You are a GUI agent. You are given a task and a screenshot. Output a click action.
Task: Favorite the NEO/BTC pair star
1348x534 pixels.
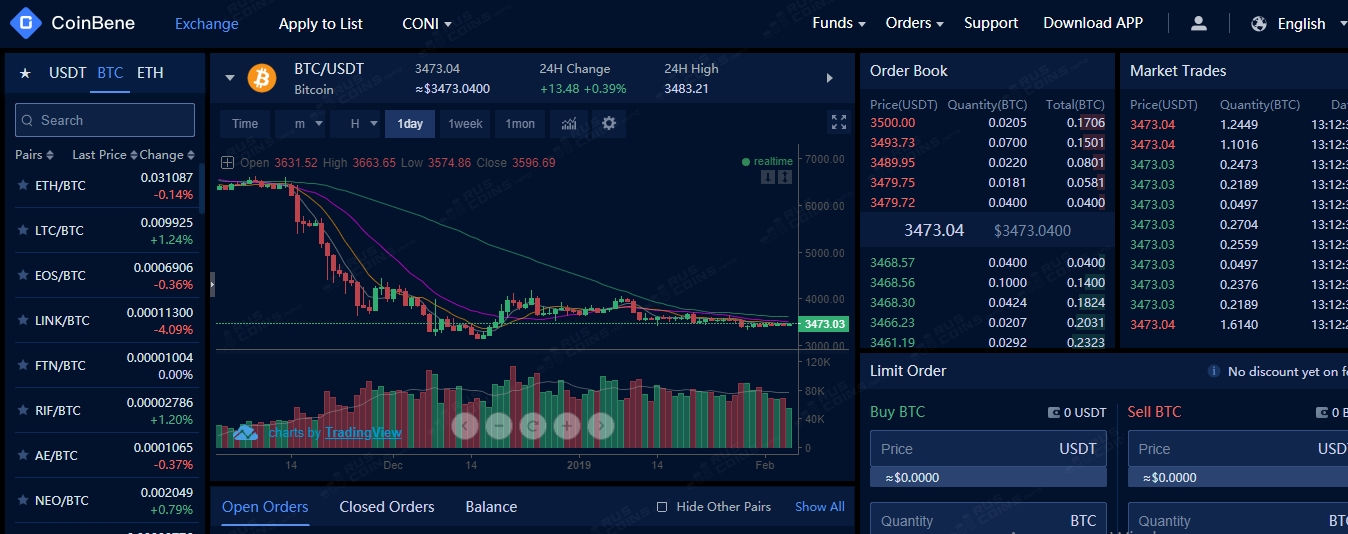click(x=22, y=500)
